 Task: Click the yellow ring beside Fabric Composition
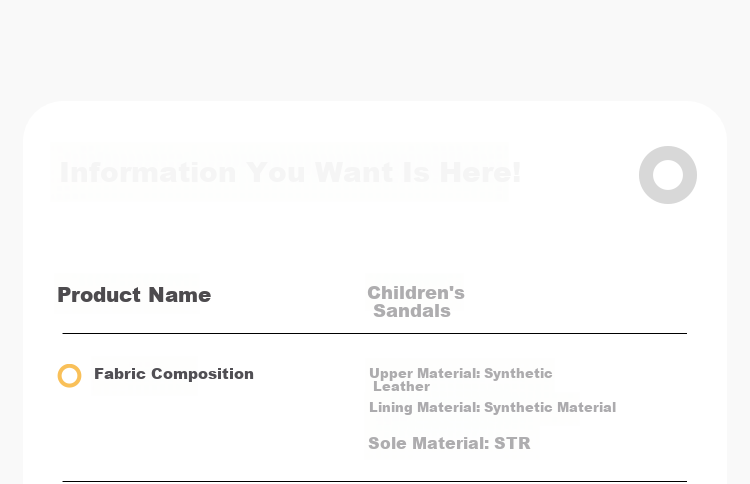pos(69,375)
